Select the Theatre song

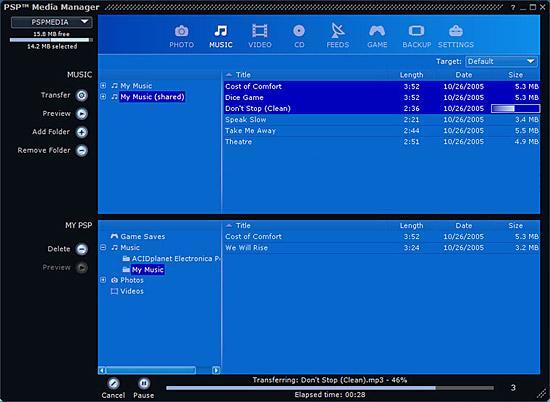tap(382, 142)
